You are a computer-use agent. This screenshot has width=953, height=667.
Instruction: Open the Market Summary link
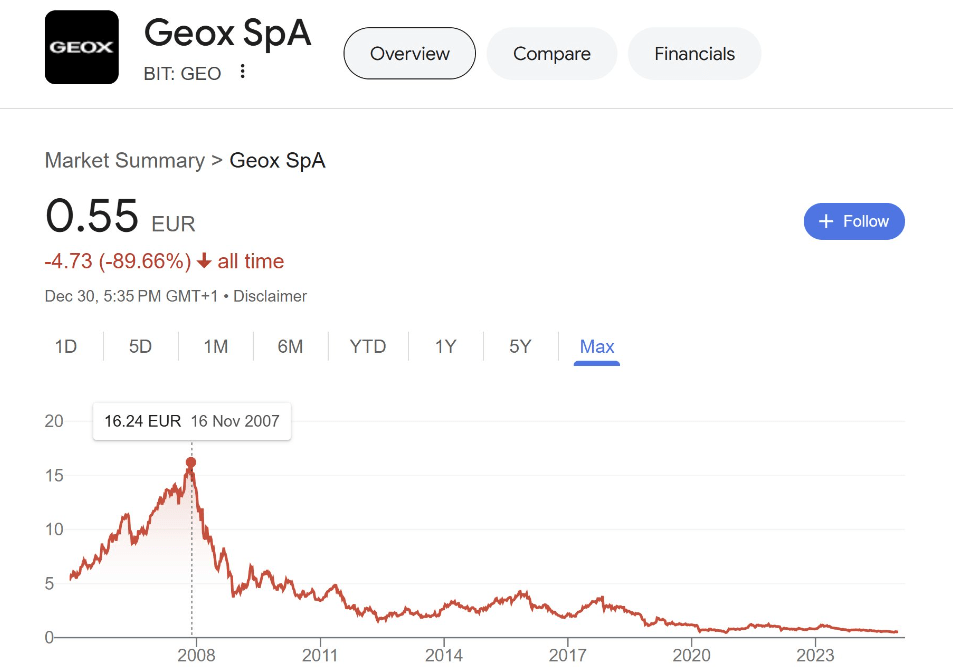click(x=124, y=160)
